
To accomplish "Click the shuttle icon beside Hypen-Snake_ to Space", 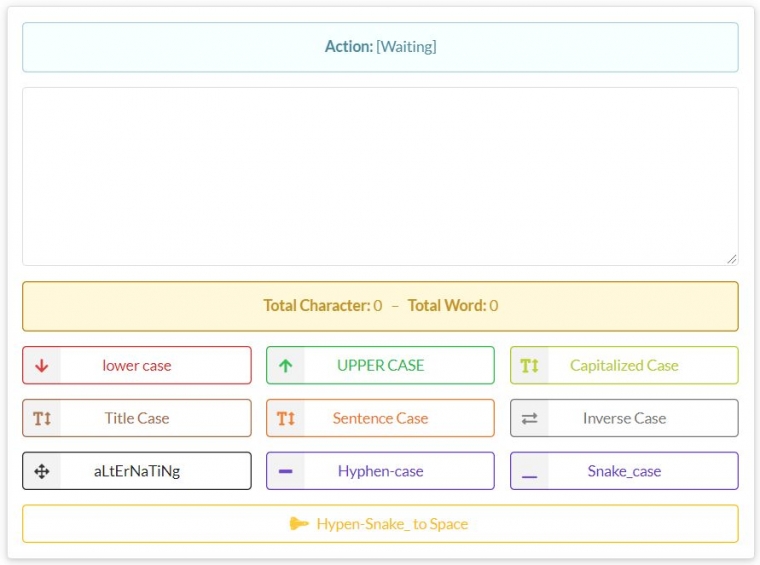I will tap(299, 523).
